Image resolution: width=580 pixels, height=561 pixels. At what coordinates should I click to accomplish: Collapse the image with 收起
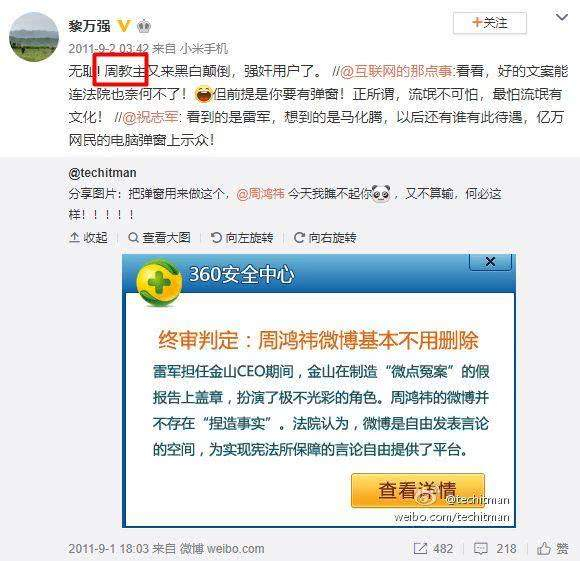pyautogui.click(x=88, y=237)
